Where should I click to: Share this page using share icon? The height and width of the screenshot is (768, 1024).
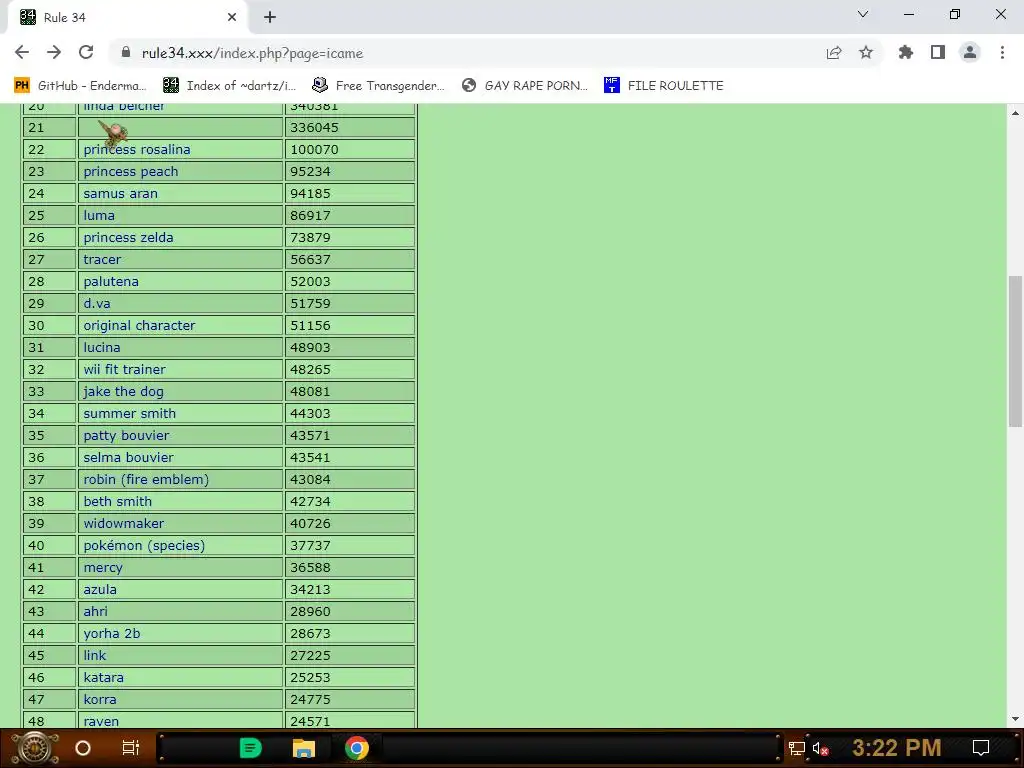tap(834, 52)
